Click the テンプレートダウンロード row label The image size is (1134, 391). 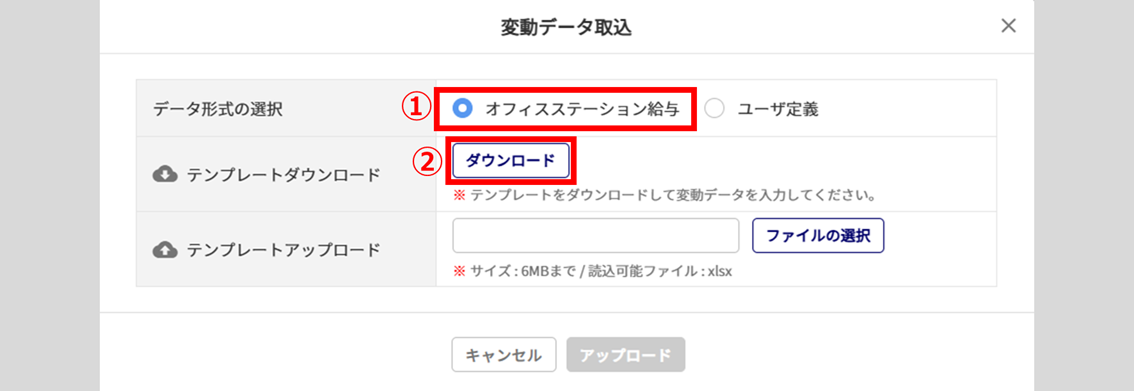284,174
